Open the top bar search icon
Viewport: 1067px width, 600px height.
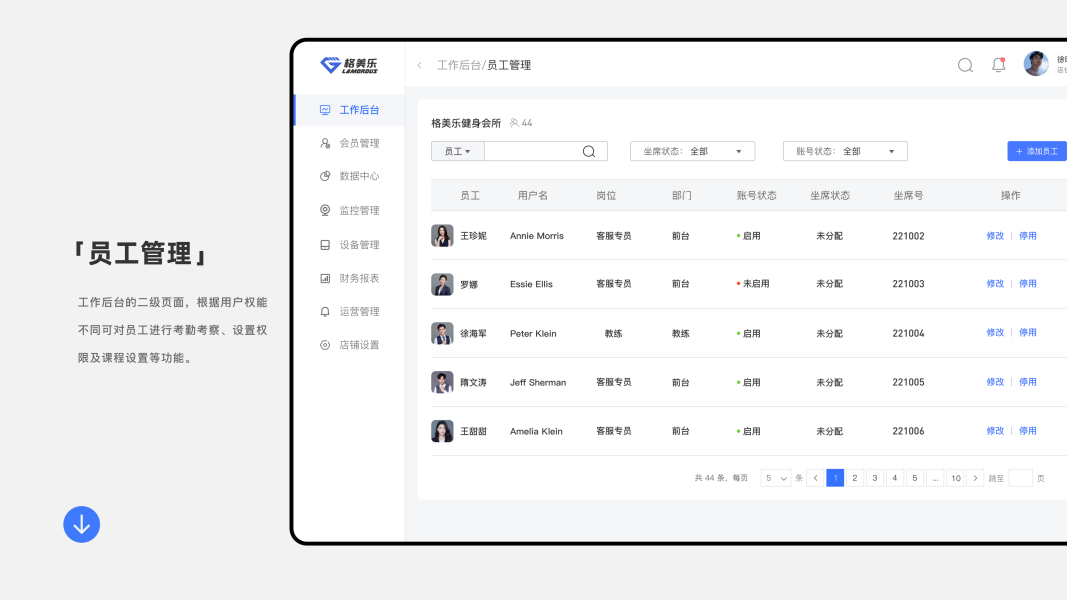[x=965, y=65]
